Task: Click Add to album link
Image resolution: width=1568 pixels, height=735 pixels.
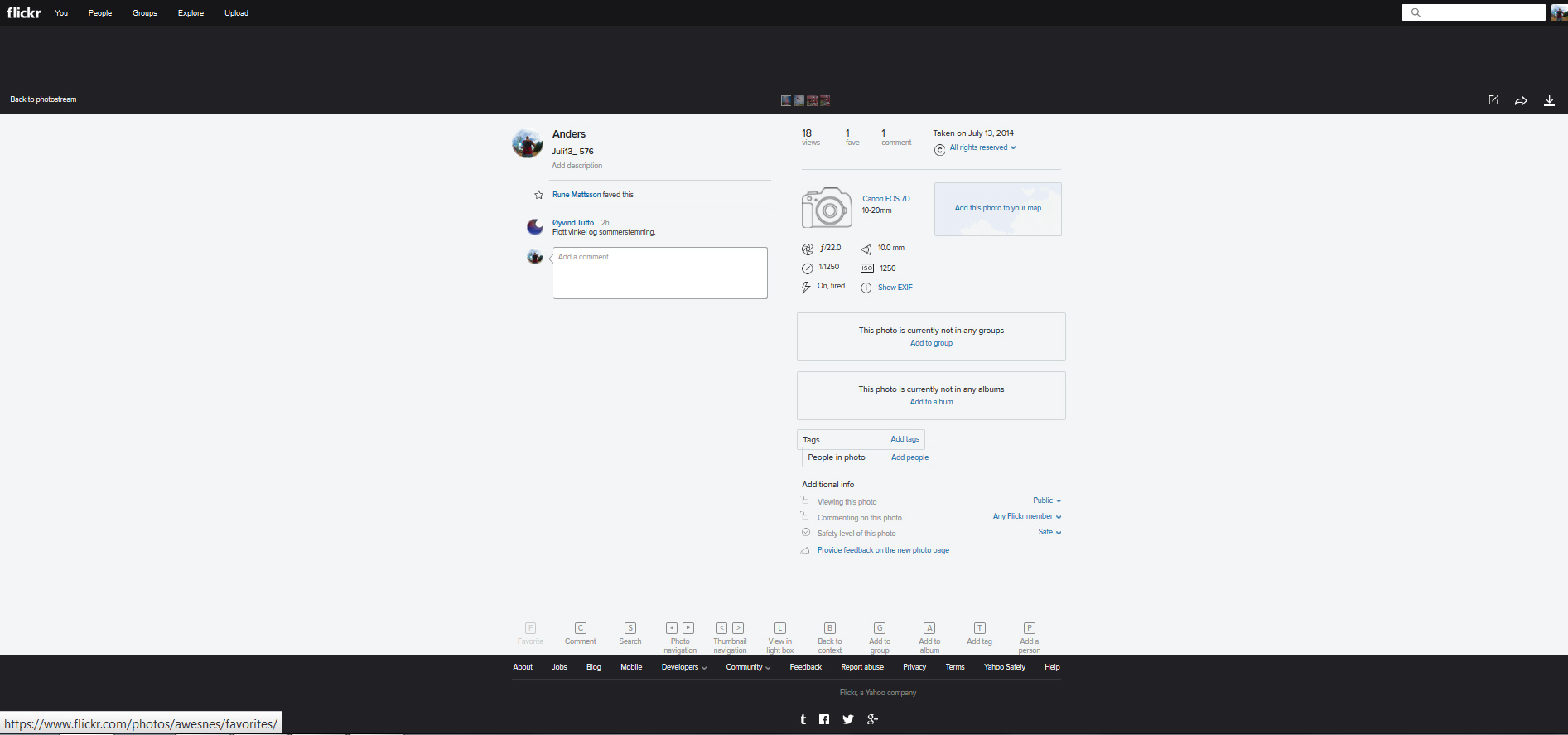Action: click(x=931, y=402)
